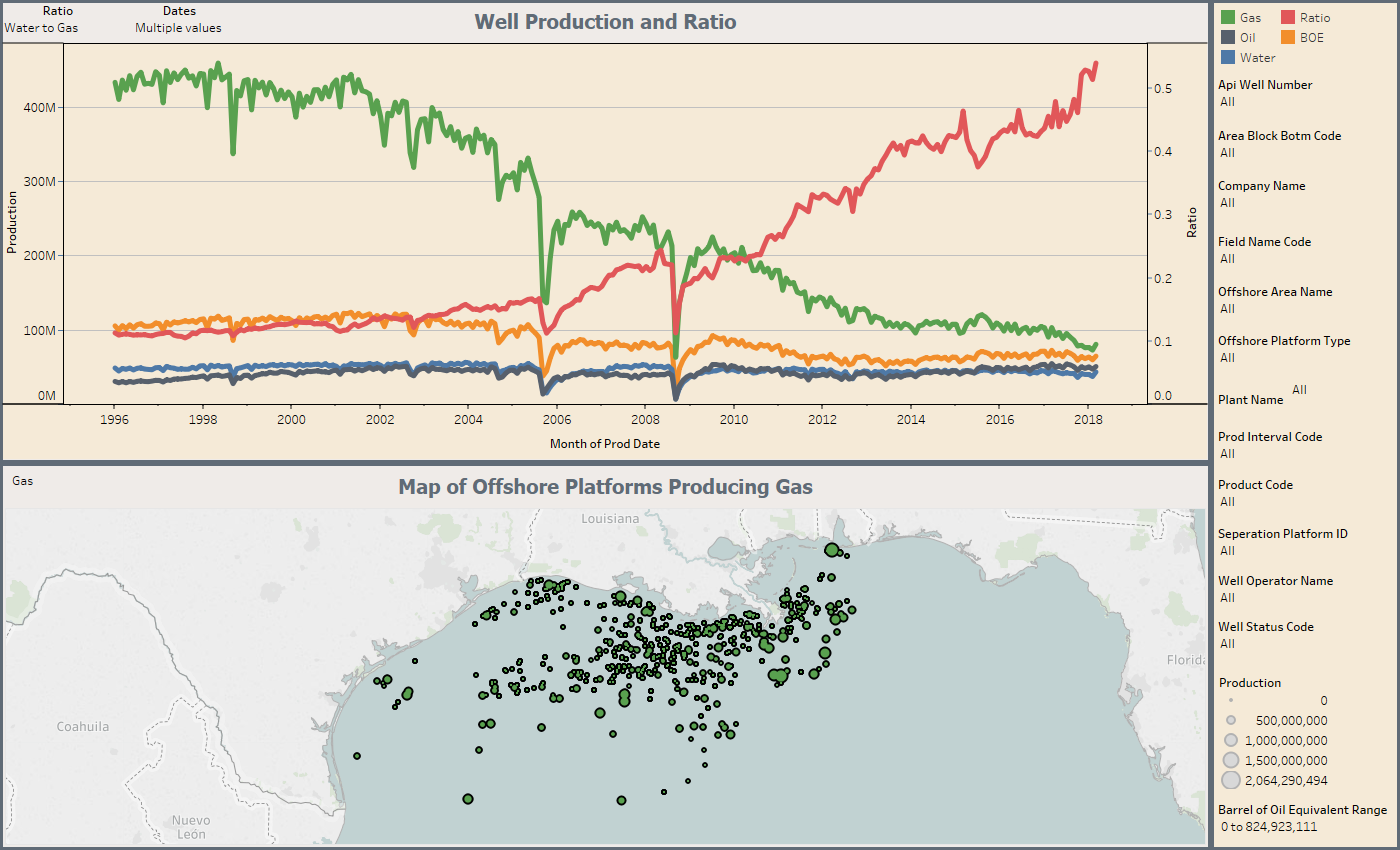Click the dark Oil legend swatch
This screenshot has height=850, width=1400.
click(x=1227, y=37)
